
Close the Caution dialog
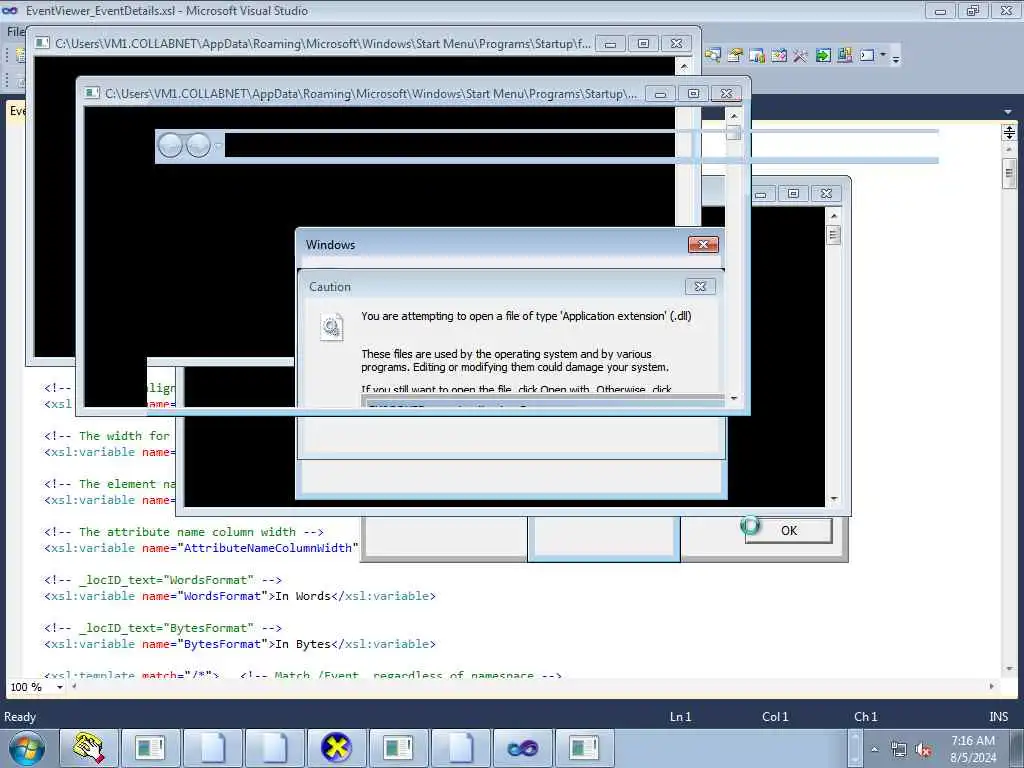tap(700, 286)
